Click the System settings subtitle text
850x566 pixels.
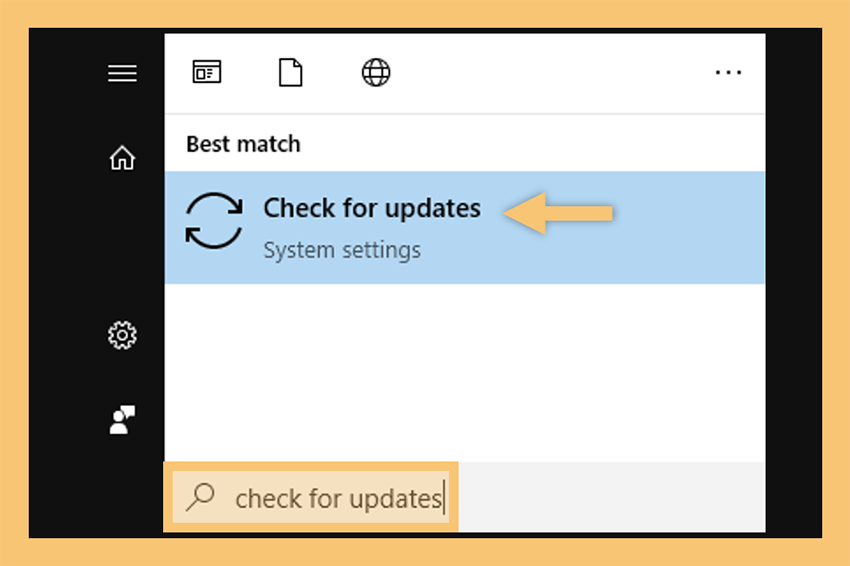[342, 250]
